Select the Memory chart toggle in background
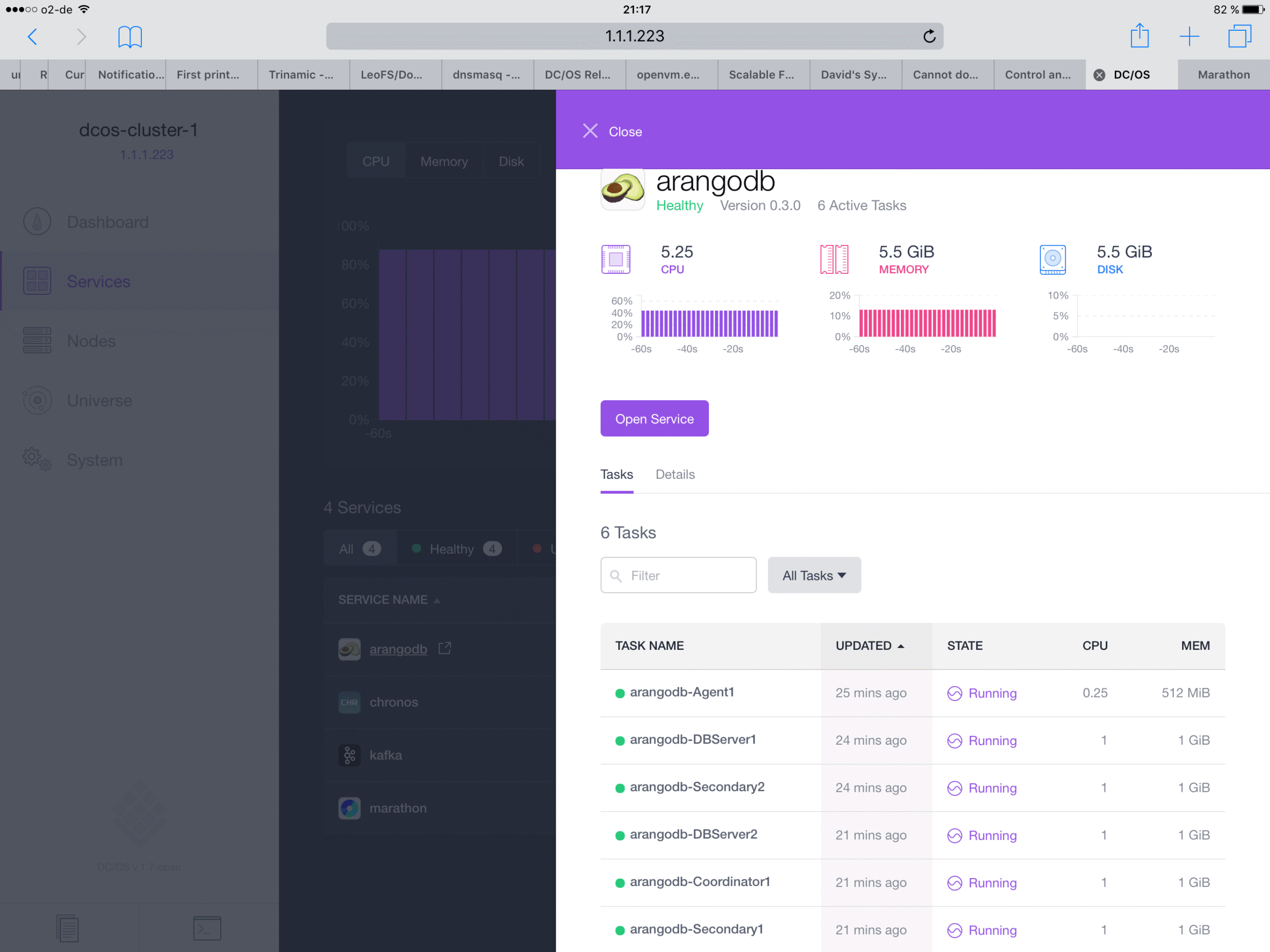The width and height of the screenshot is (1270, 952). [x=444, y=161]
